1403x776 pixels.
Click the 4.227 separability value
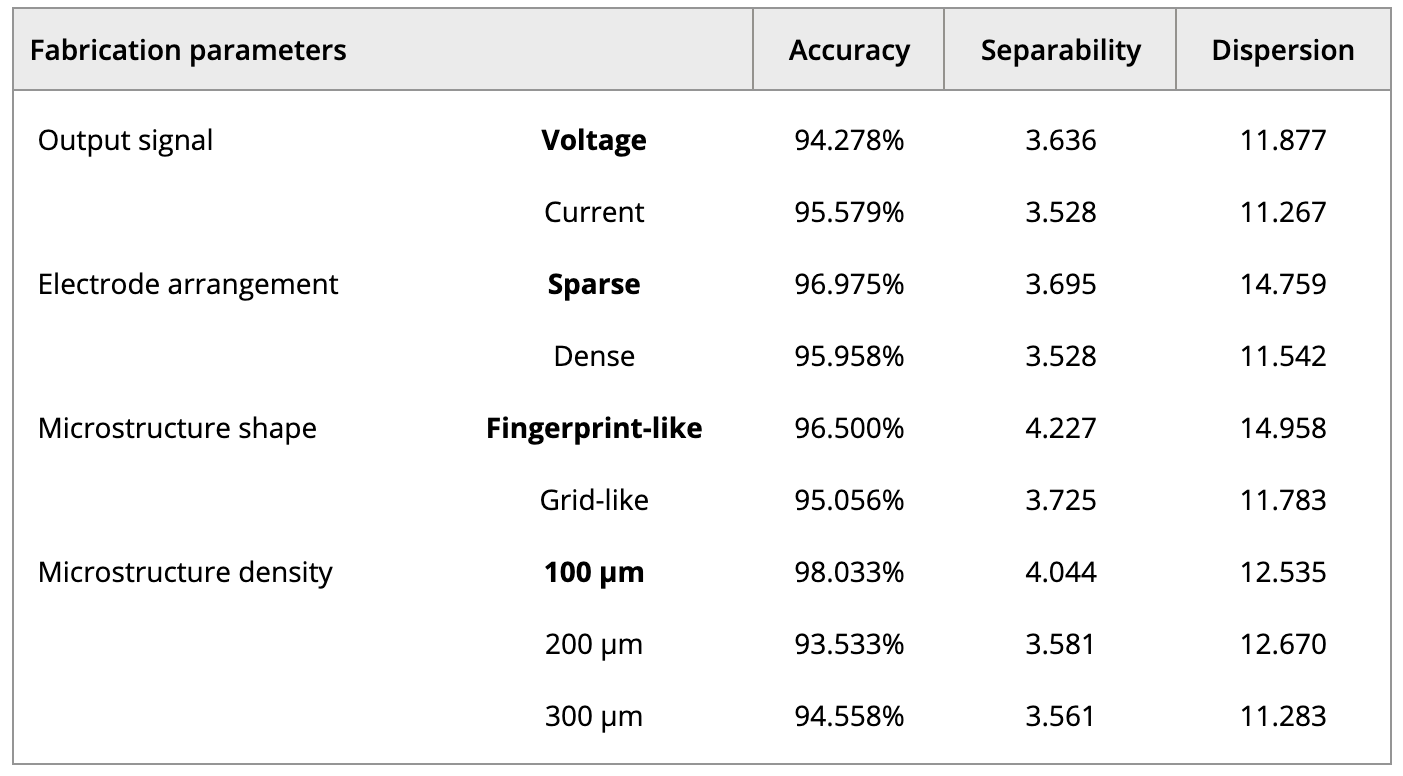pyautogui.click(x=1060, y=428)
